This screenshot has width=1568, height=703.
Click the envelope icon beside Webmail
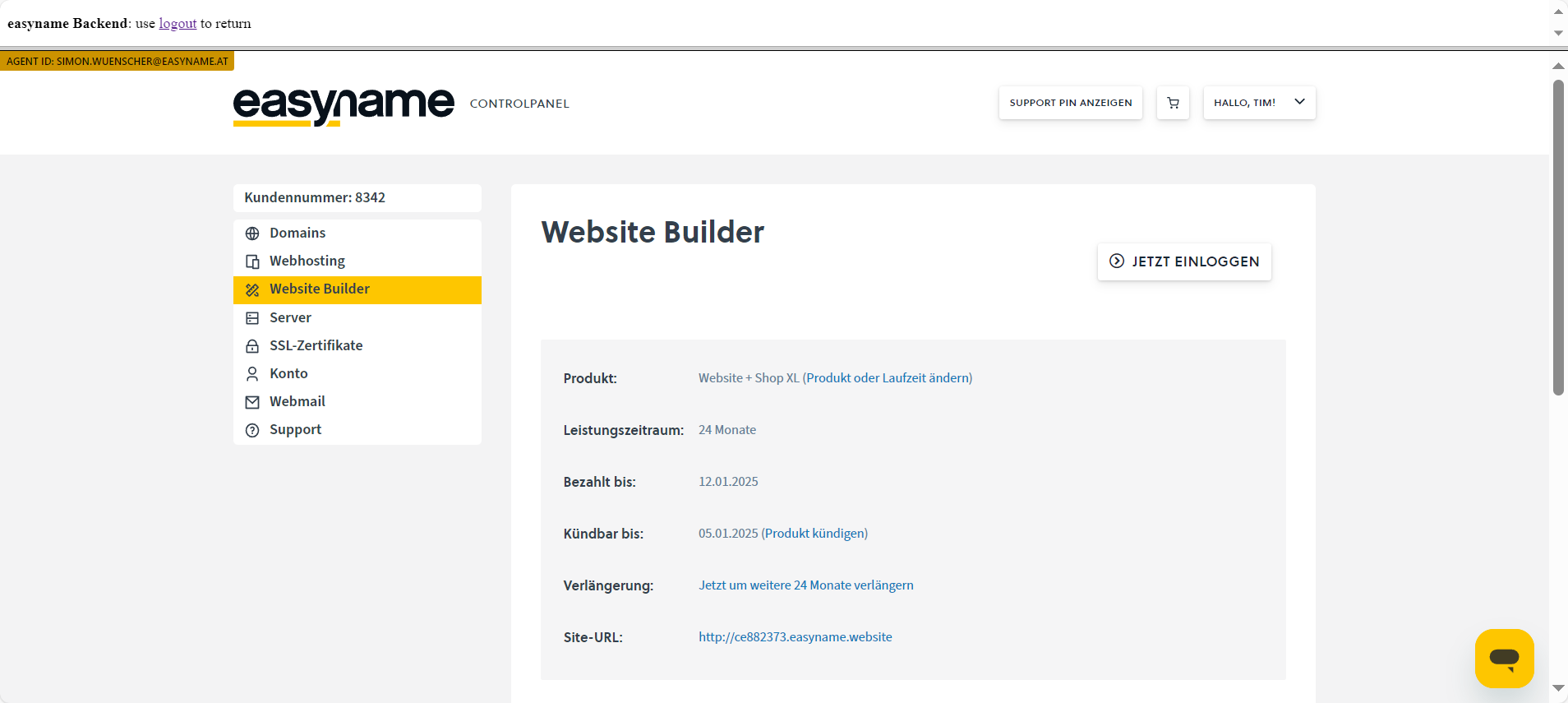pos(252,402)
